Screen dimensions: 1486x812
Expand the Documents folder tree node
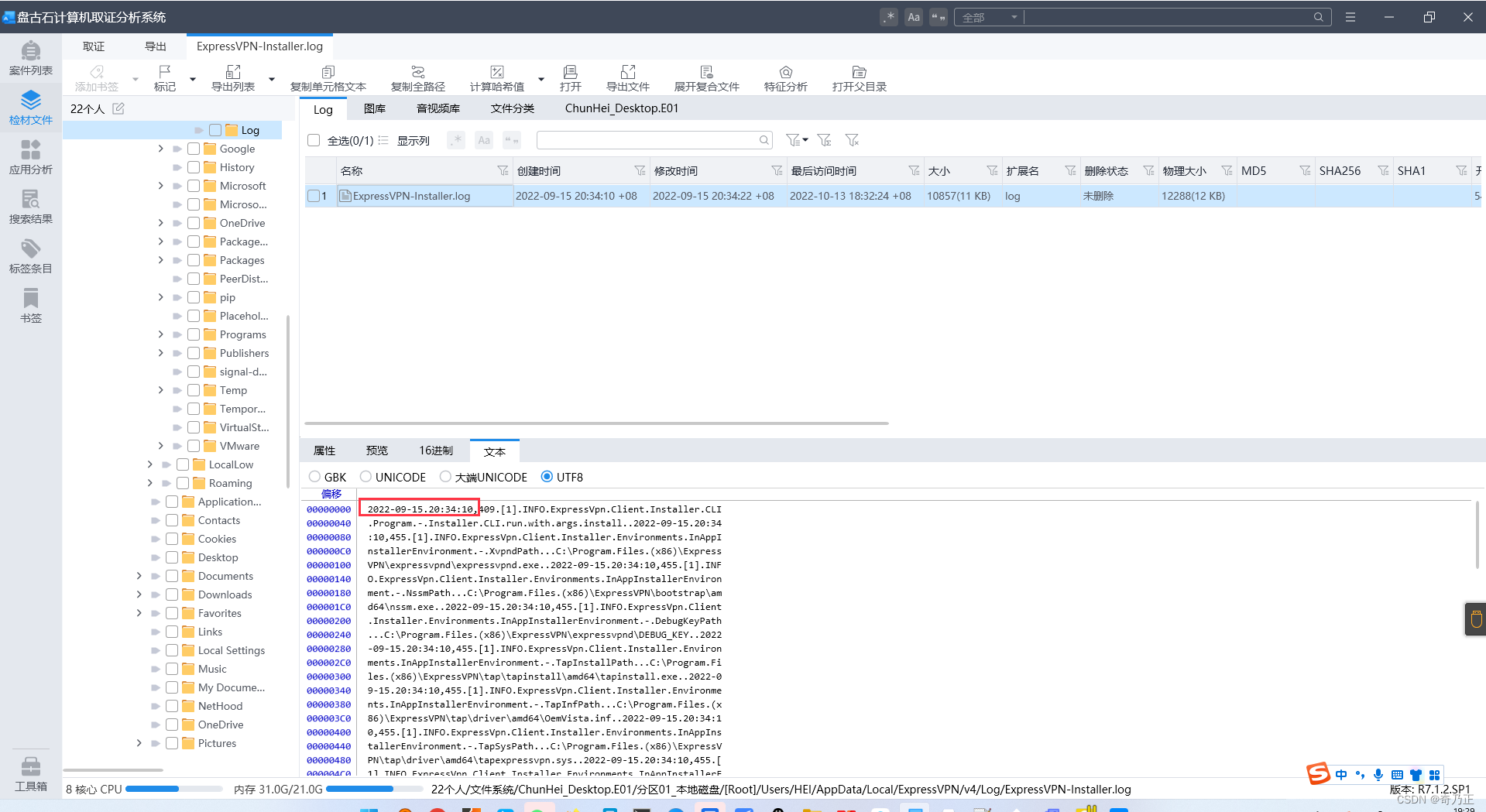[139, 576]
